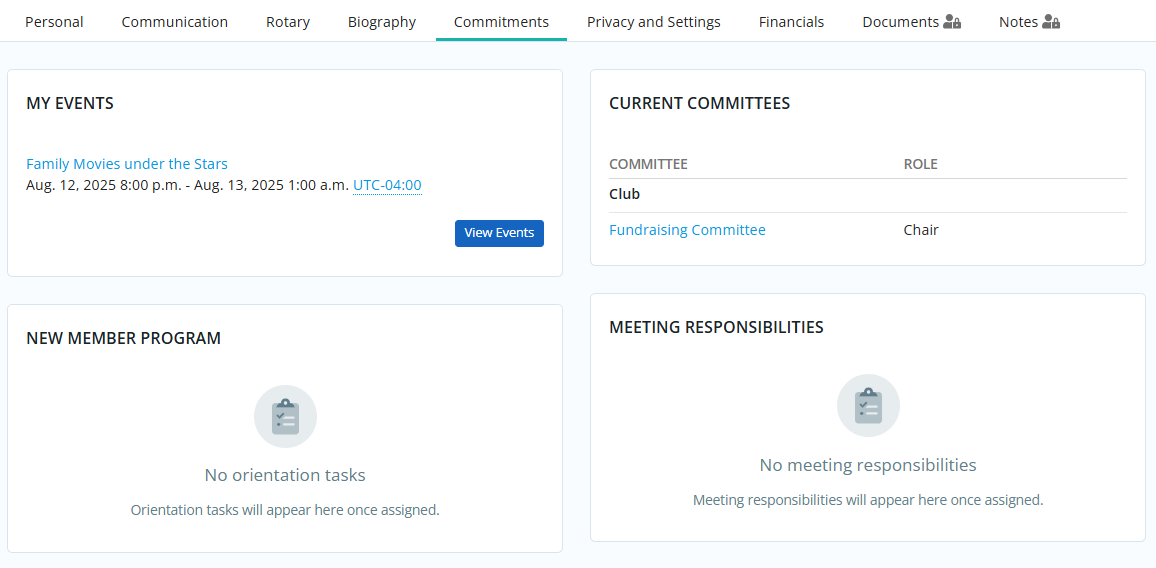Open the Notes tab
The height and width of the screenshot is (568, 1156).
point(1029,22)
